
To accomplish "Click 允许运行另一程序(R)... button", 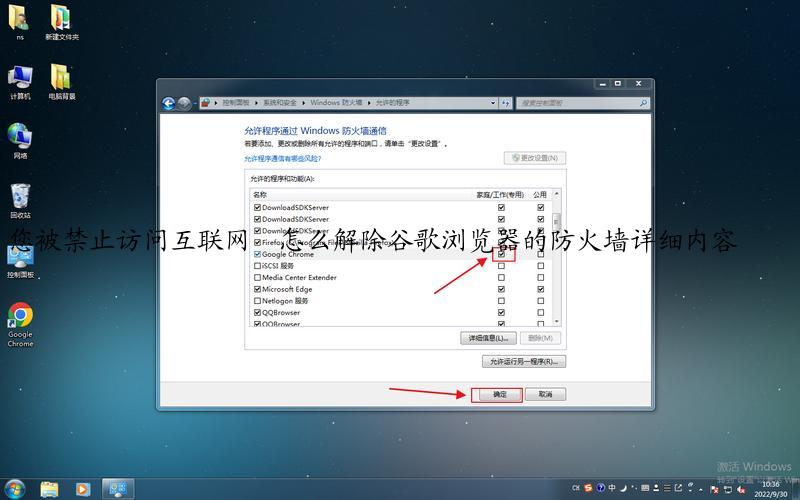I will 524,362.
